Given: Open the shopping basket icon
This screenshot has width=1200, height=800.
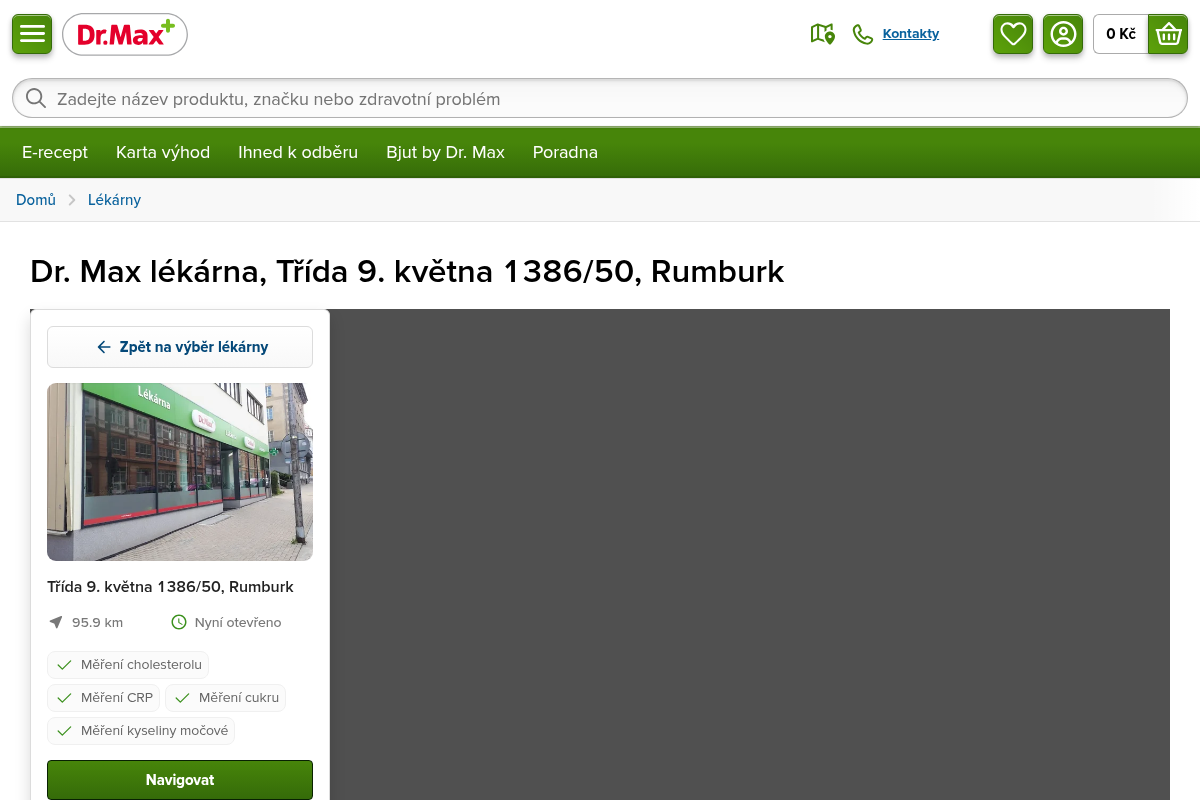Looking at the screenshot, I should click(x=1168, y=34).
